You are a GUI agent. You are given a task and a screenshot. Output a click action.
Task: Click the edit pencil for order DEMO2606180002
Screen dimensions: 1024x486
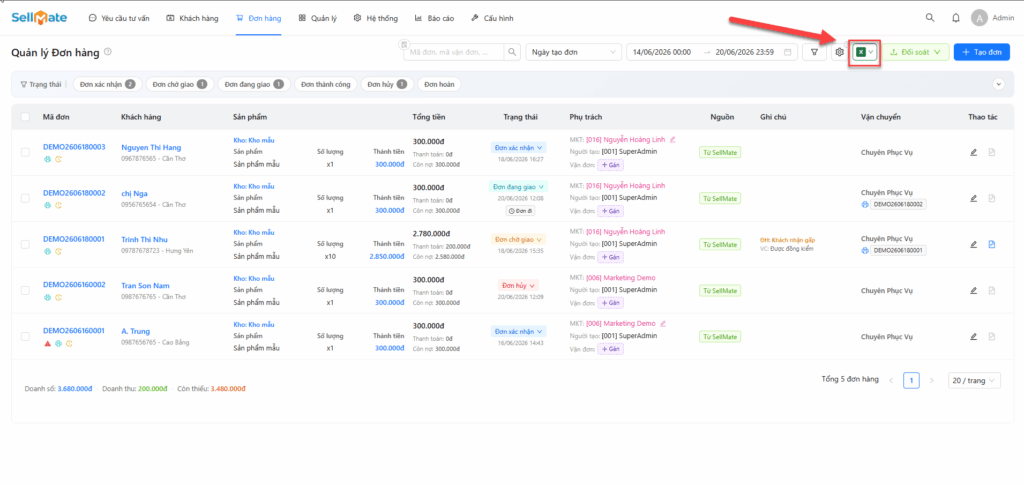973,198
